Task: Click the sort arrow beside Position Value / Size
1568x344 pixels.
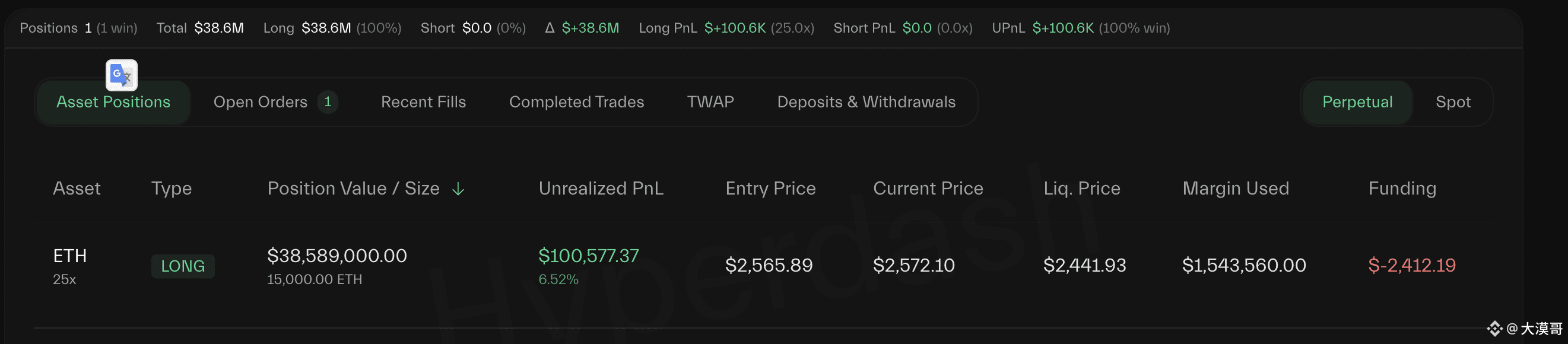Action: pyautogui.click(x=458, y=189)
